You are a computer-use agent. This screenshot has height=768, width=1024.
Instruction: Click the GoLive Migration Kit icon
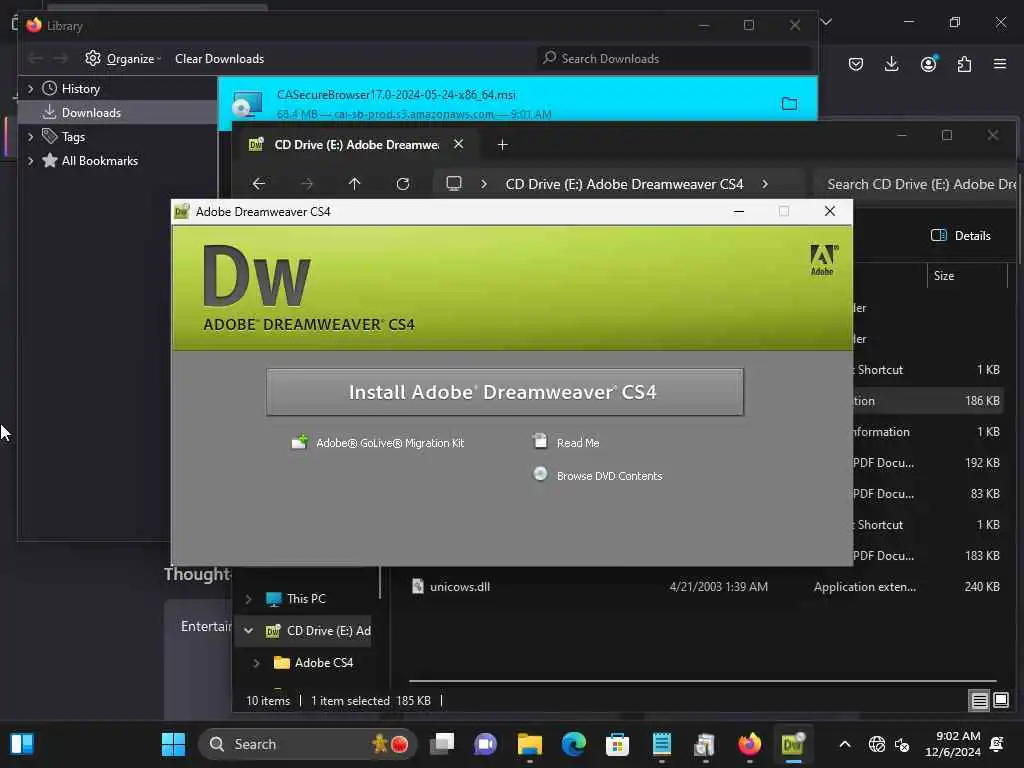tap(300, 442)
